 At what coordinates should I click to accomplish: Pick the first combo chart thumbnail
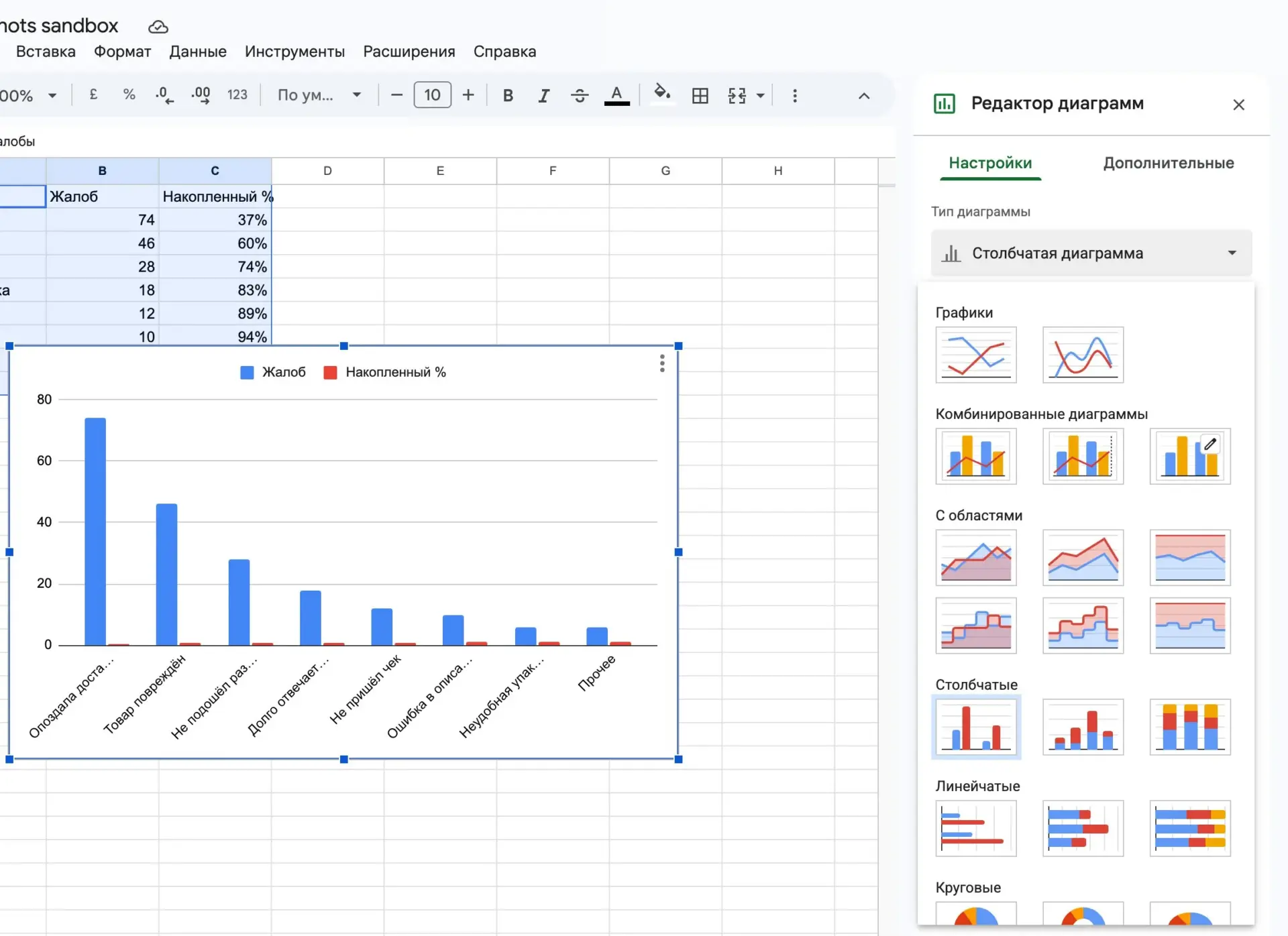(976, 456)
